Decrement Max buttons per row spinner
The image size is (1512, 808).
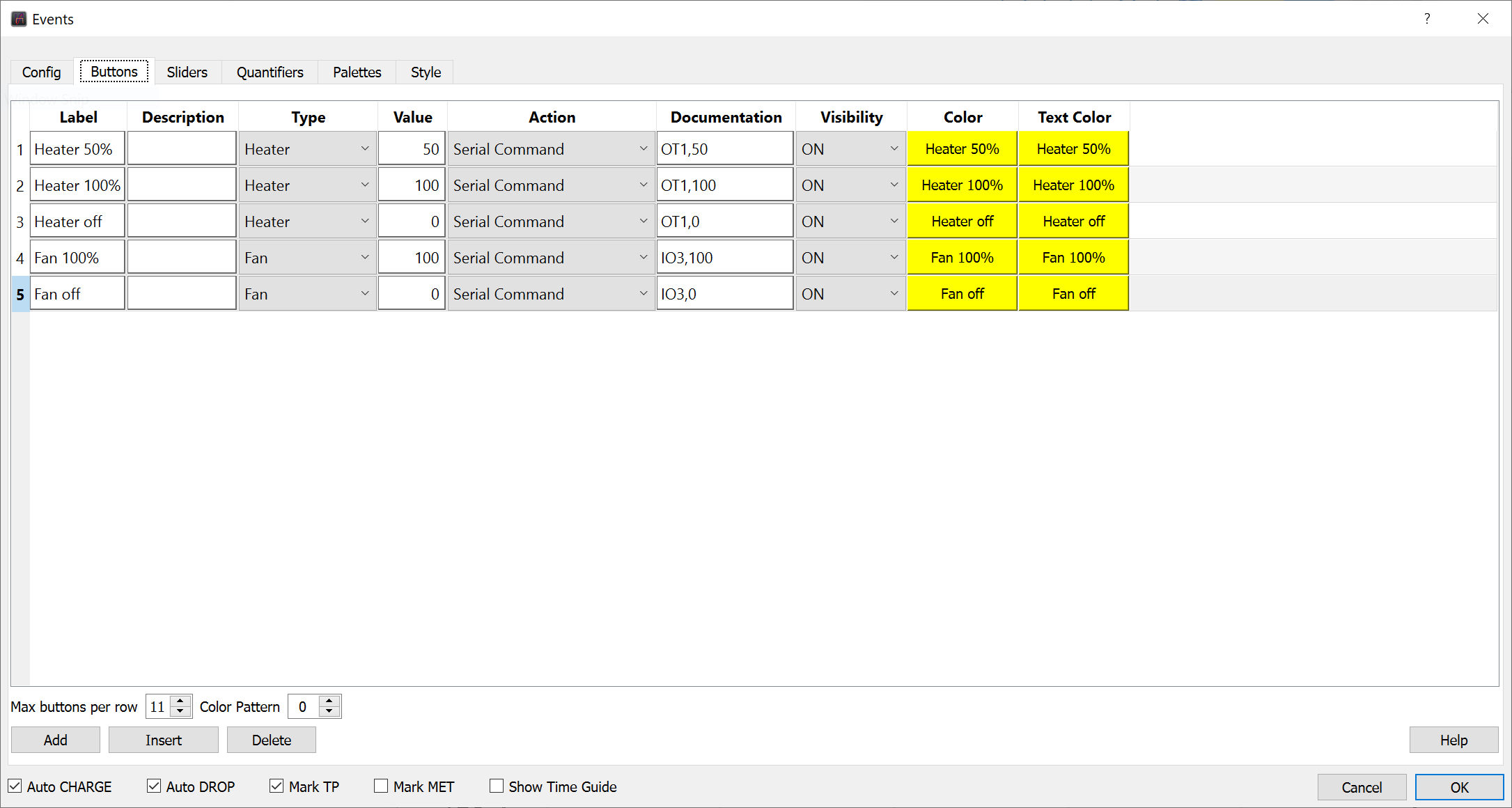[180, 712]
